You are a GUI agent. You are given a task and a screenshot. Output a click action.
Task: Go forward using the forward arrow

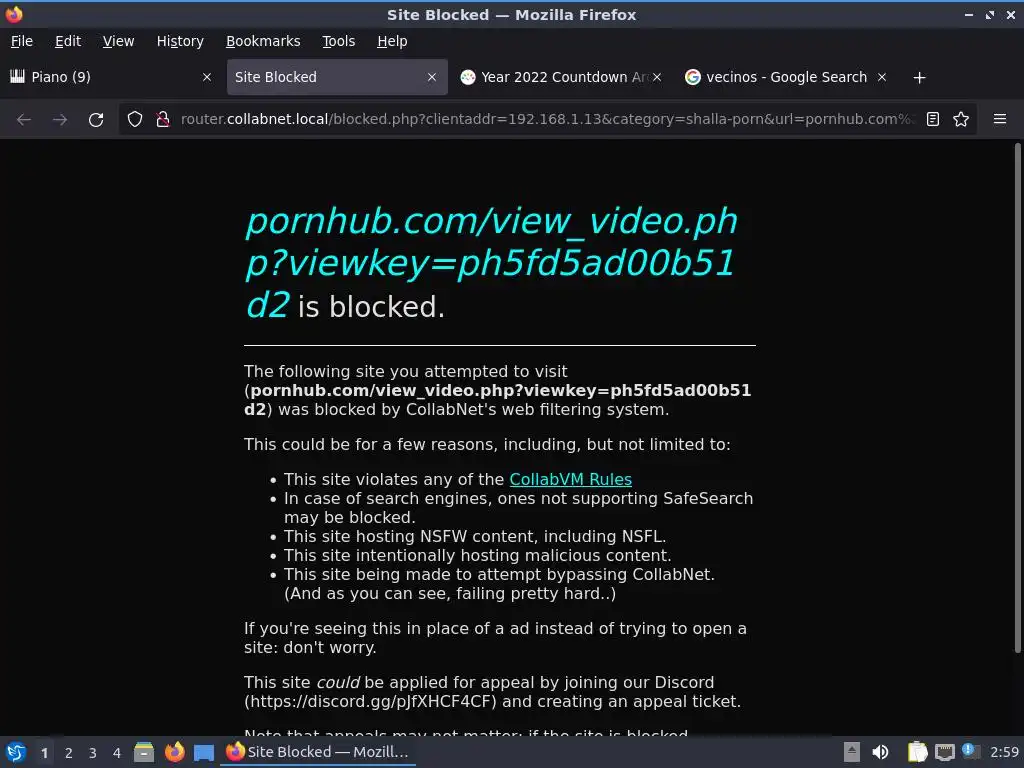pyautogui.click(x=59, y=120)
